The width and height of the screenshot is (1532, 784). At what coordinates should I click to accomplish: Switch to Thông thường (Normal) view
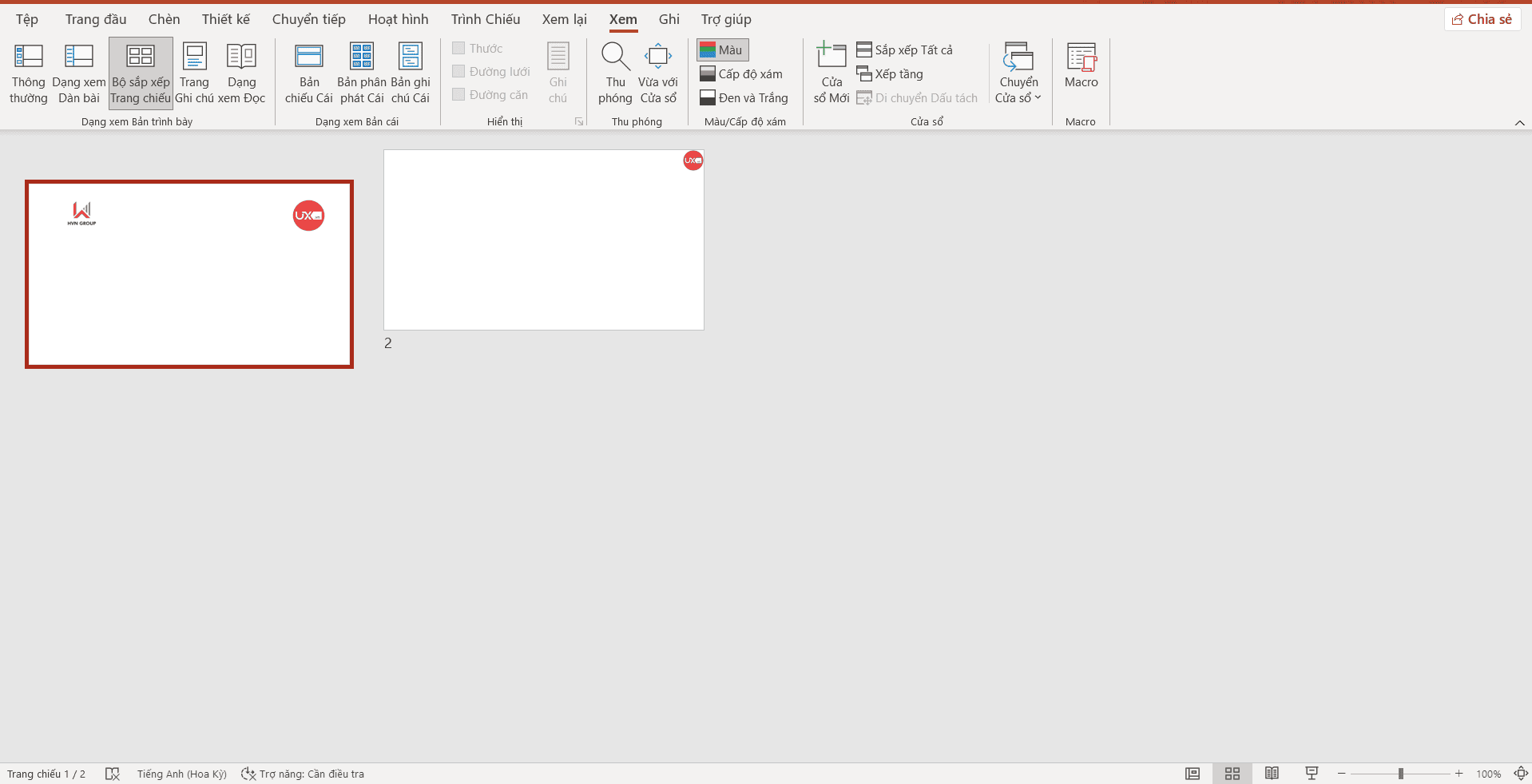(x=29, y=73)
